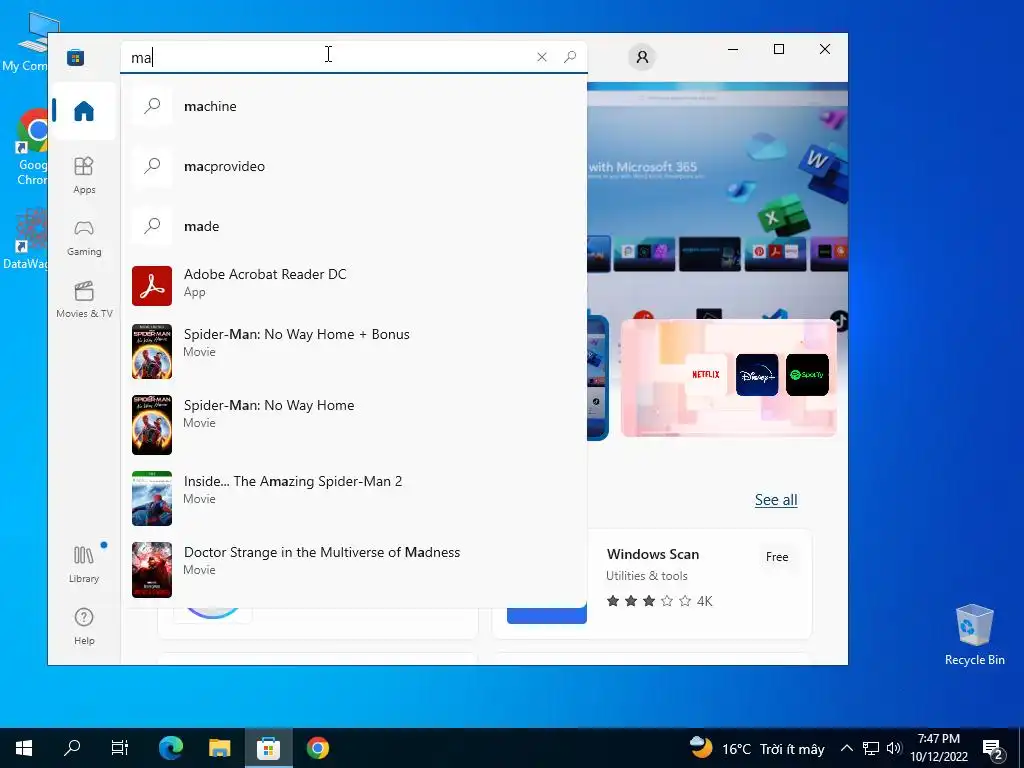Select the Google Chrome desktop shortcut

click(x=31, y=148)
